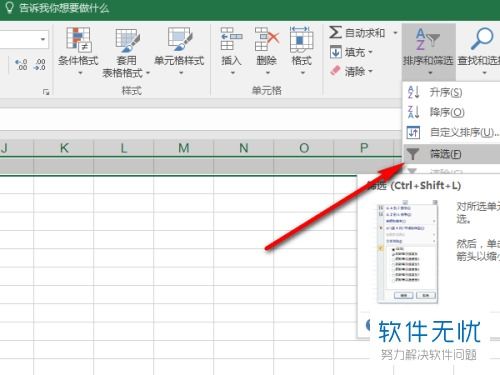Image resolution: width=500 pixels, height=375 pixels.
Task: Expand the Insert (插入) dropdown arrow
Action: (233, 73)
